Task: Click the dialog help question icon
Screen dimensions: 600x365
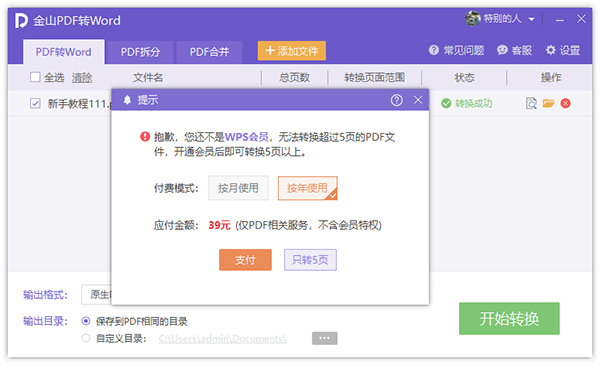Action: 396,100
